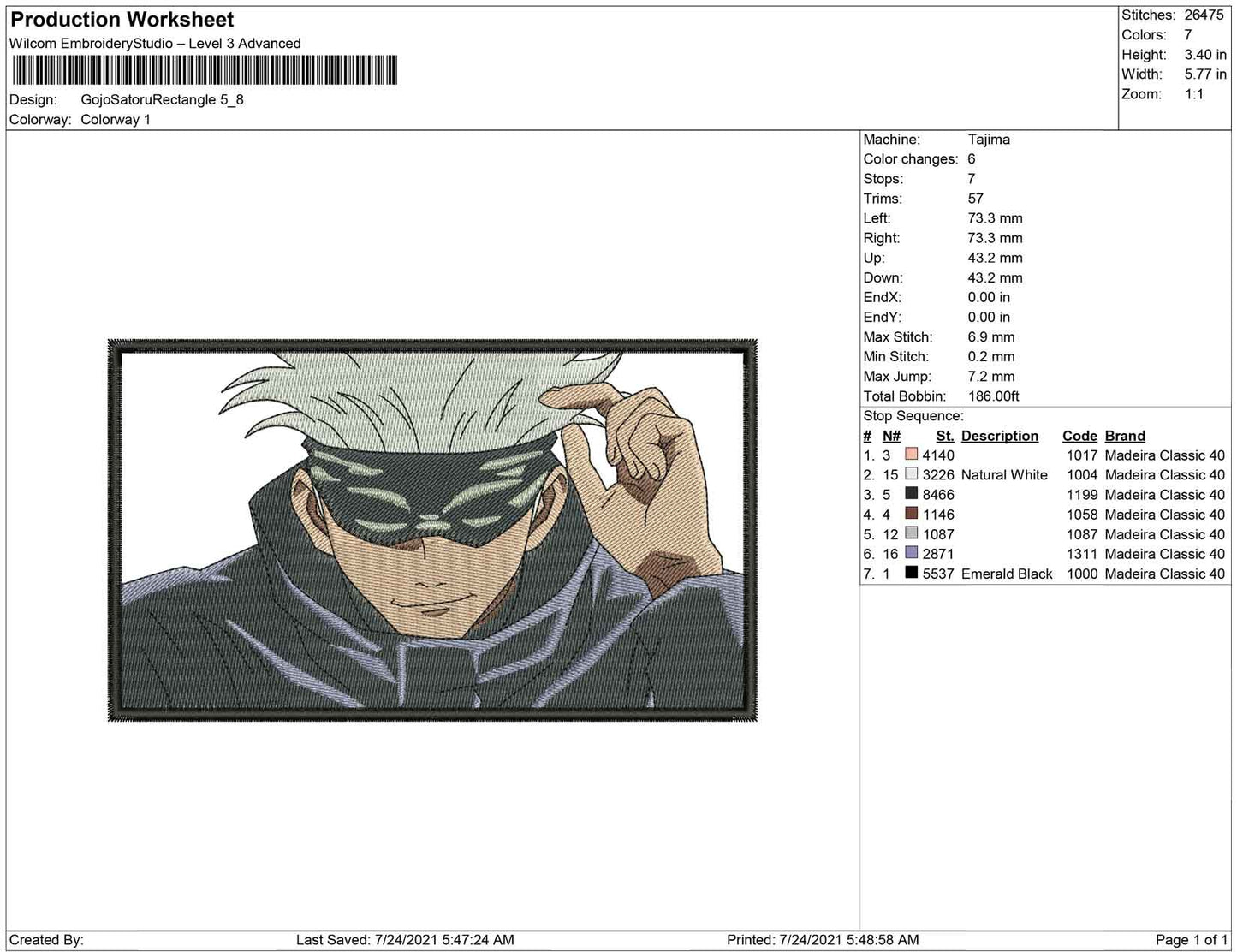Click 'Page 1 of 1' in footer
Viewport: 1237px width, 952px height.
click(1192, 939)
